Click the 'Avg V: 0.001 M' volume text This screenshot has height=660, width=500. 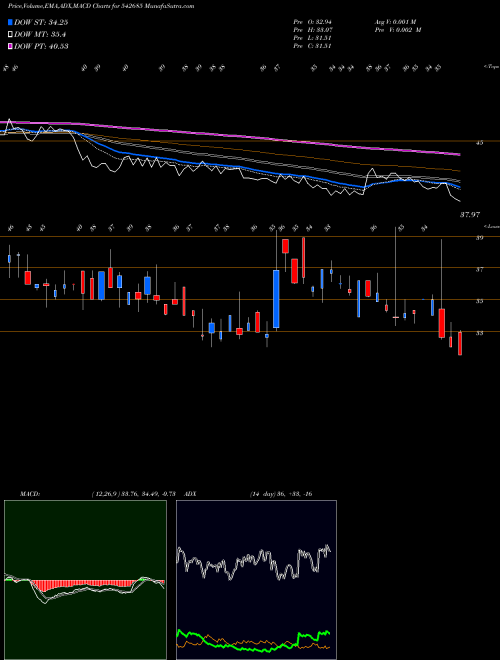point(395,22)
